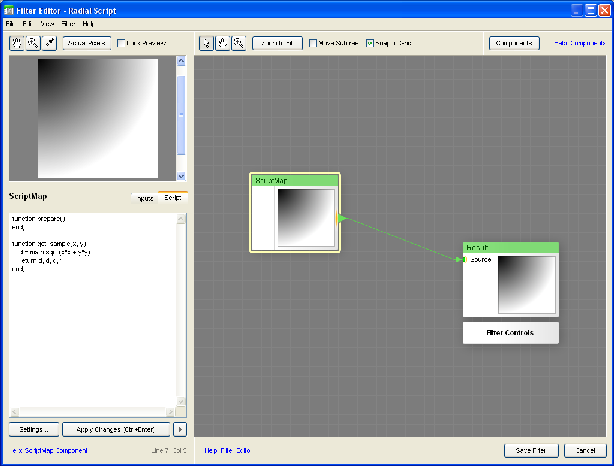Image resolution: width=614 pixels, height=466 pixels.
Task: Disable the Snap to Grid checkbox
Action: 370,43
